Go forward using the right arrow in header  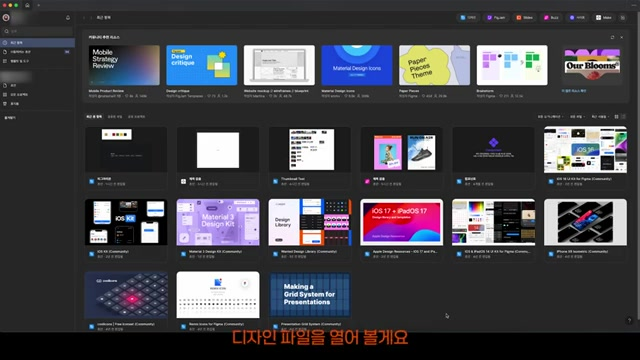pos(90,18)
